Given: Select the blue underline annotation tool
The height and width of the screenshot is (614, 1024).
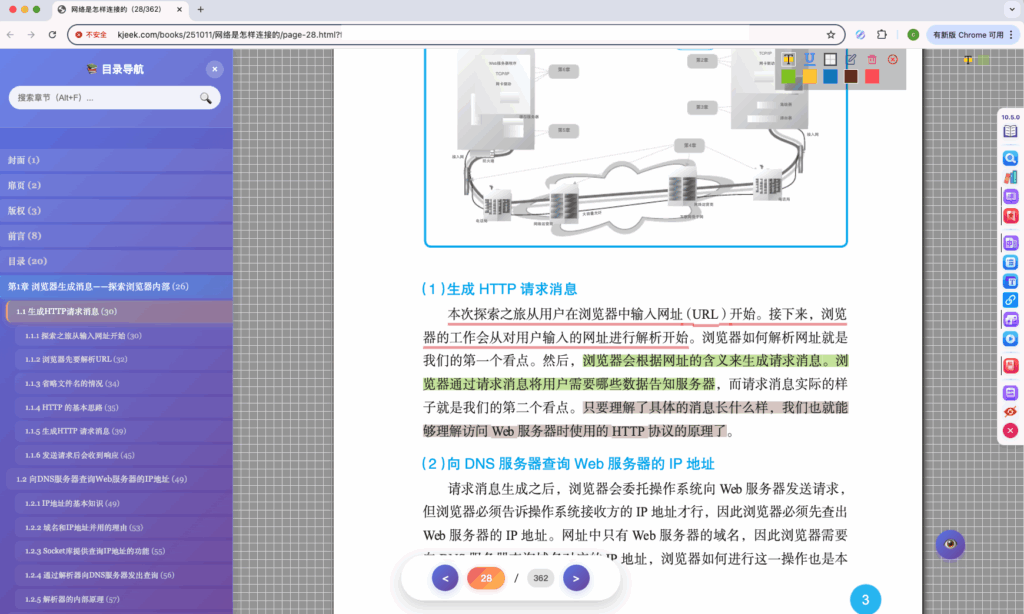Looking at the screenshot, I should 809,60.
